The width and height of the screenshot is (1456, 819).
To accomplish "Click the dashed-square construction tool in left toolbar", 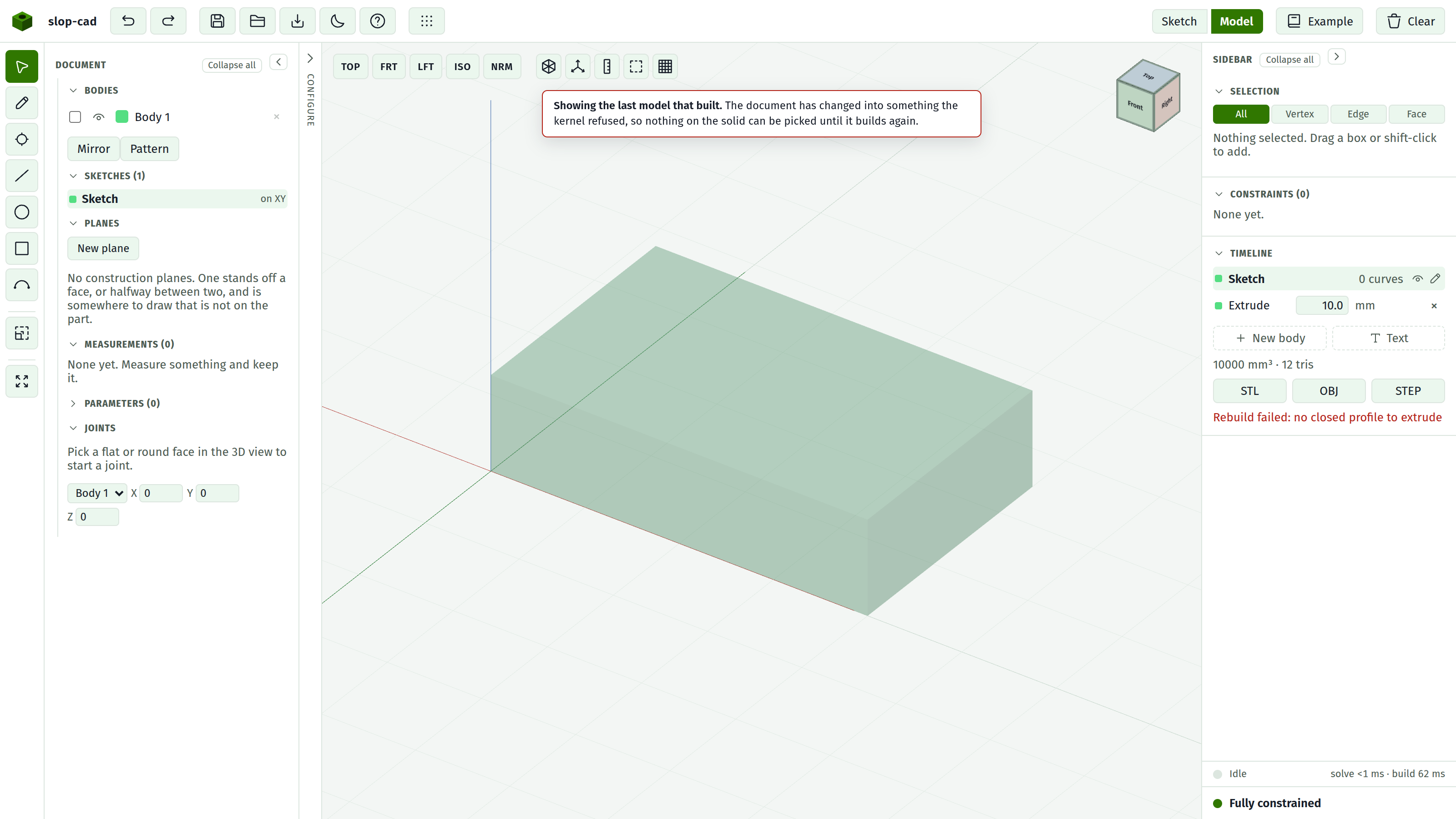I will tap(21, 333).
